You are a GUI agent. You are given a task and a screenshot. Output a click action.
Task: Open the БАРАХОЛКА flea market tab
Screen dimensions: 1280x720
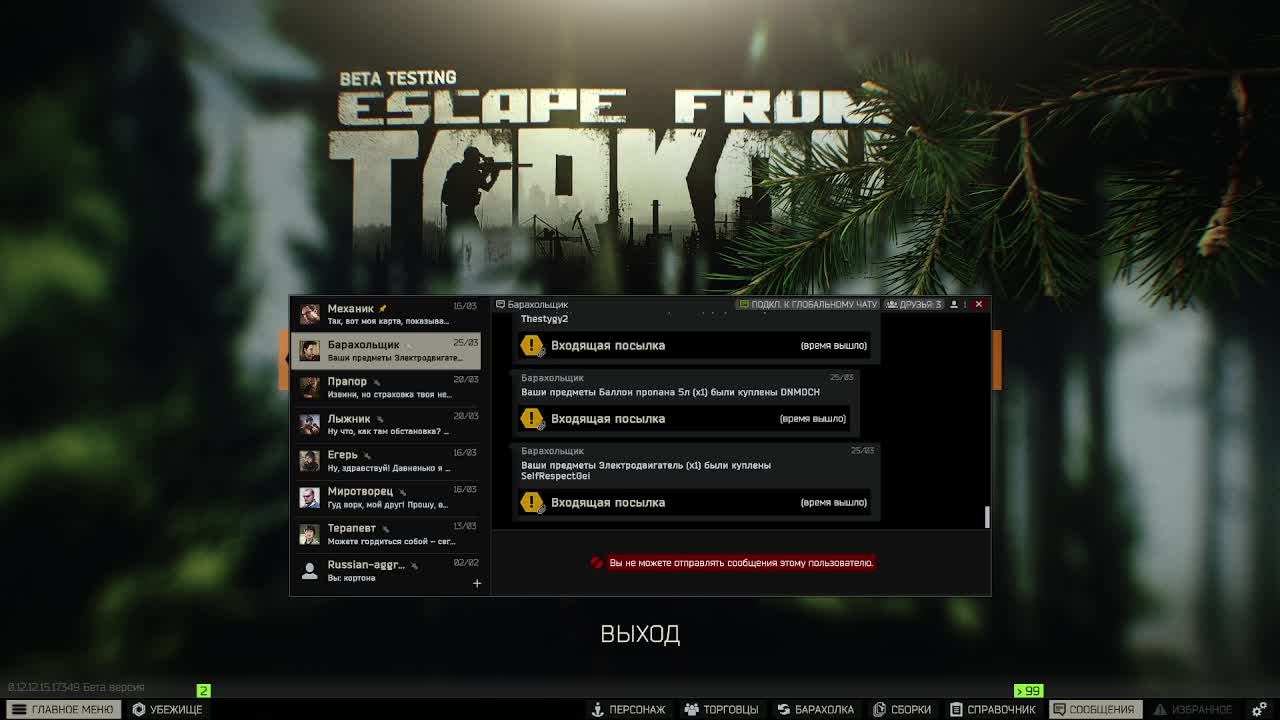(816, 709)
